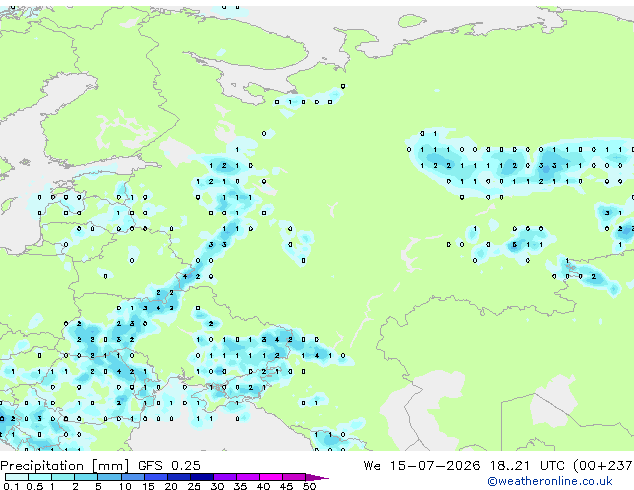The image size is (634, 490).
Task: Click the 1–2 mm legend swatch
Action: click(x=63, y=477)
